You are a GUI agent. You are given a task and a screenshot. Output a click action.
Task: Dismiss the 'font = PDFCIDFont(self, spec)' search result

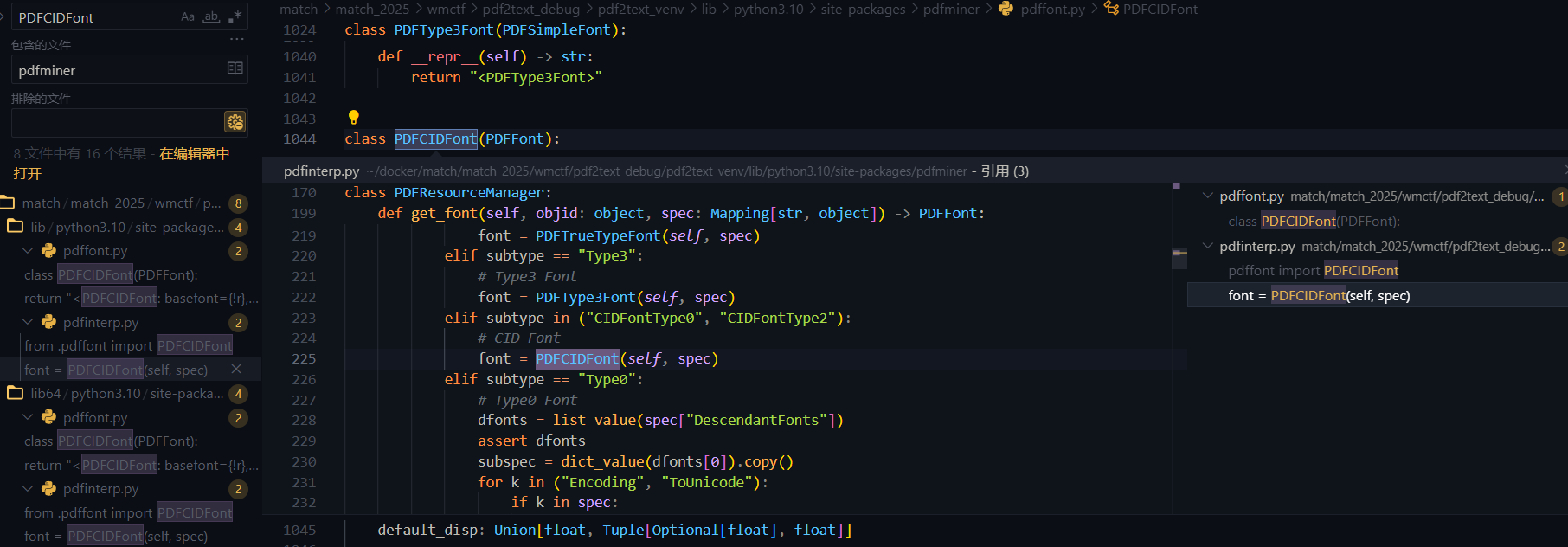click(236, 370)
